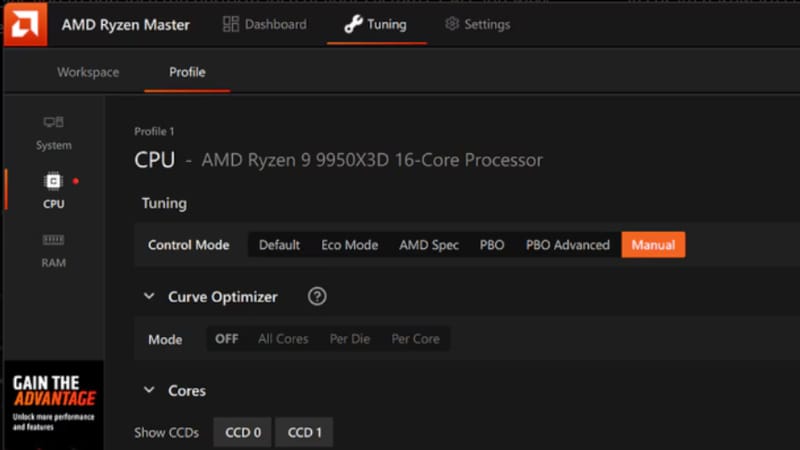
Task: Click the Profile 1 label
Action: pos(154,132)
